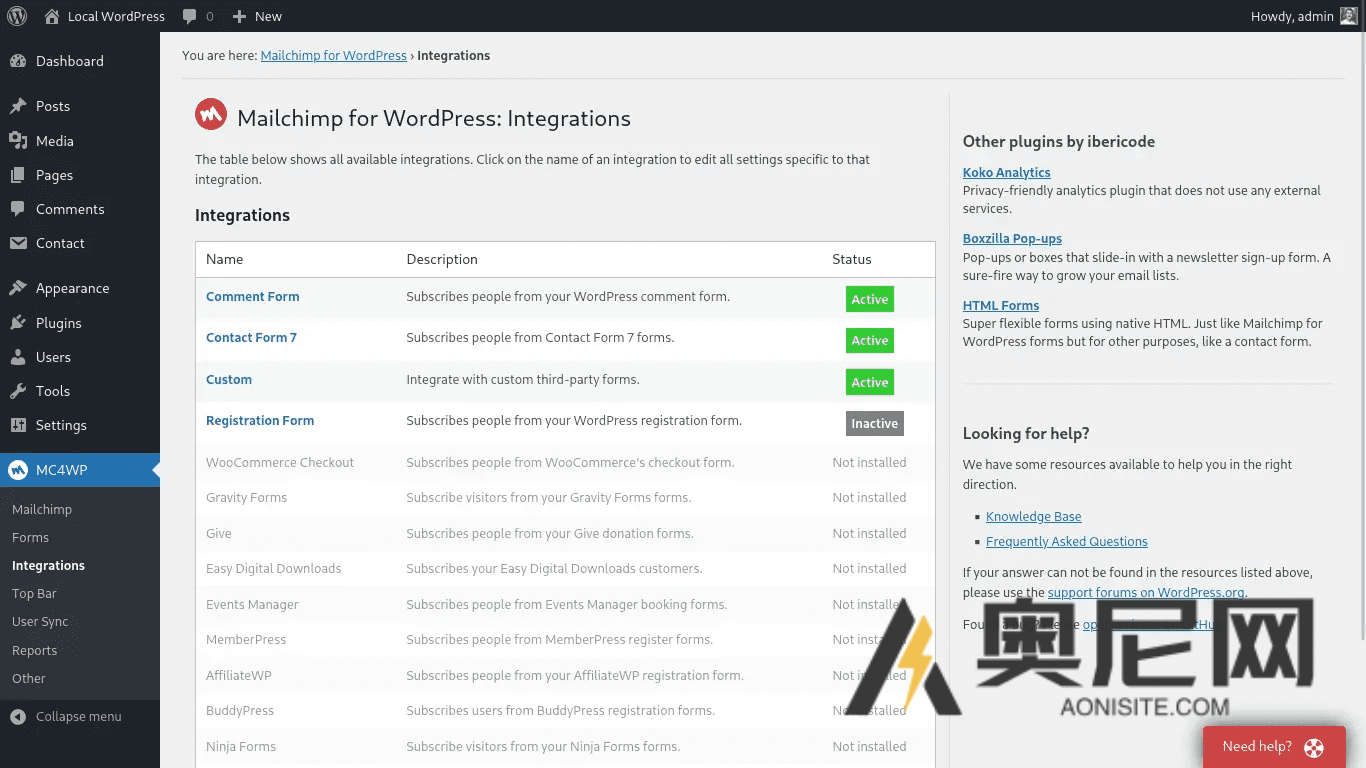
Task: Open the Koko Analytics plugin link
Action: tap(1006, 173)
